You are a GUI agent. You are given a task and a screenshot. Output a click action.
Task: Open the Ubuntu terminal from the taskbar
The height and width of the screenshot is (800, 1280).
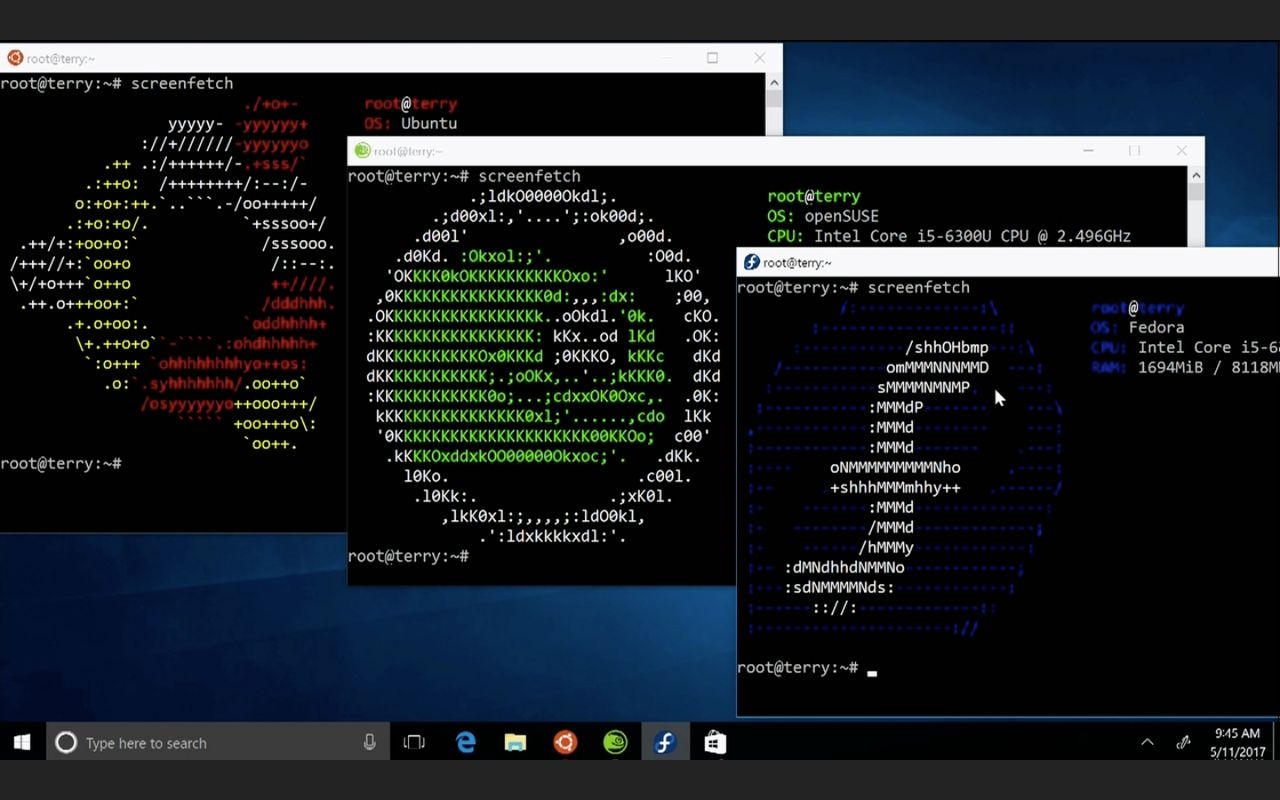pos(565,742)
